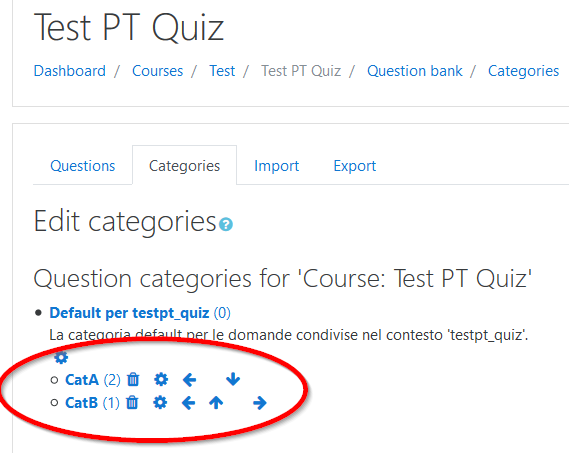Open the Import tab
Screen dimensions: 569x453
(277, 166)
